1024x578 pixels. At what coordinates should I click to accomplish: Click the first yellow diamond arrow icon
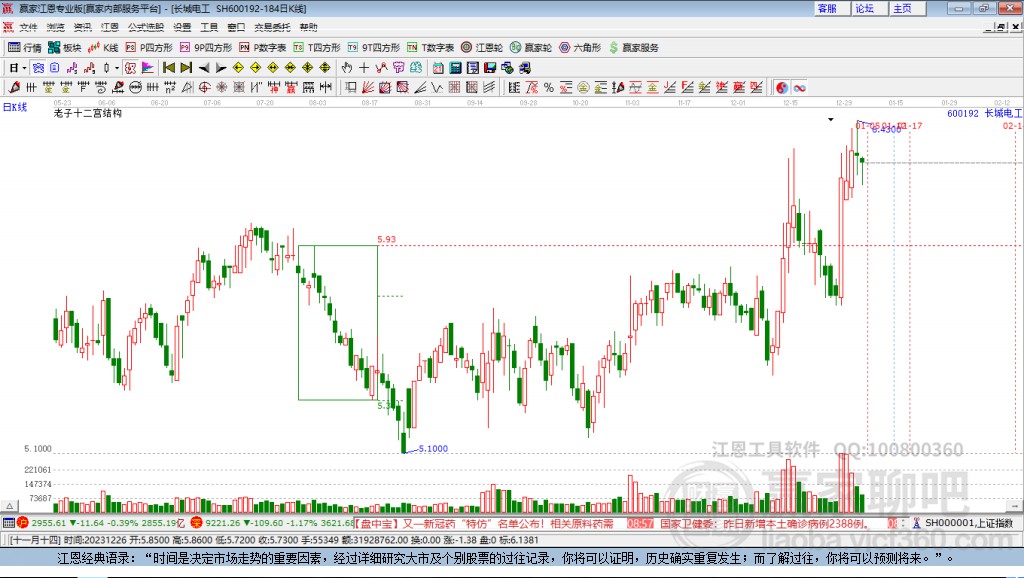238,68
